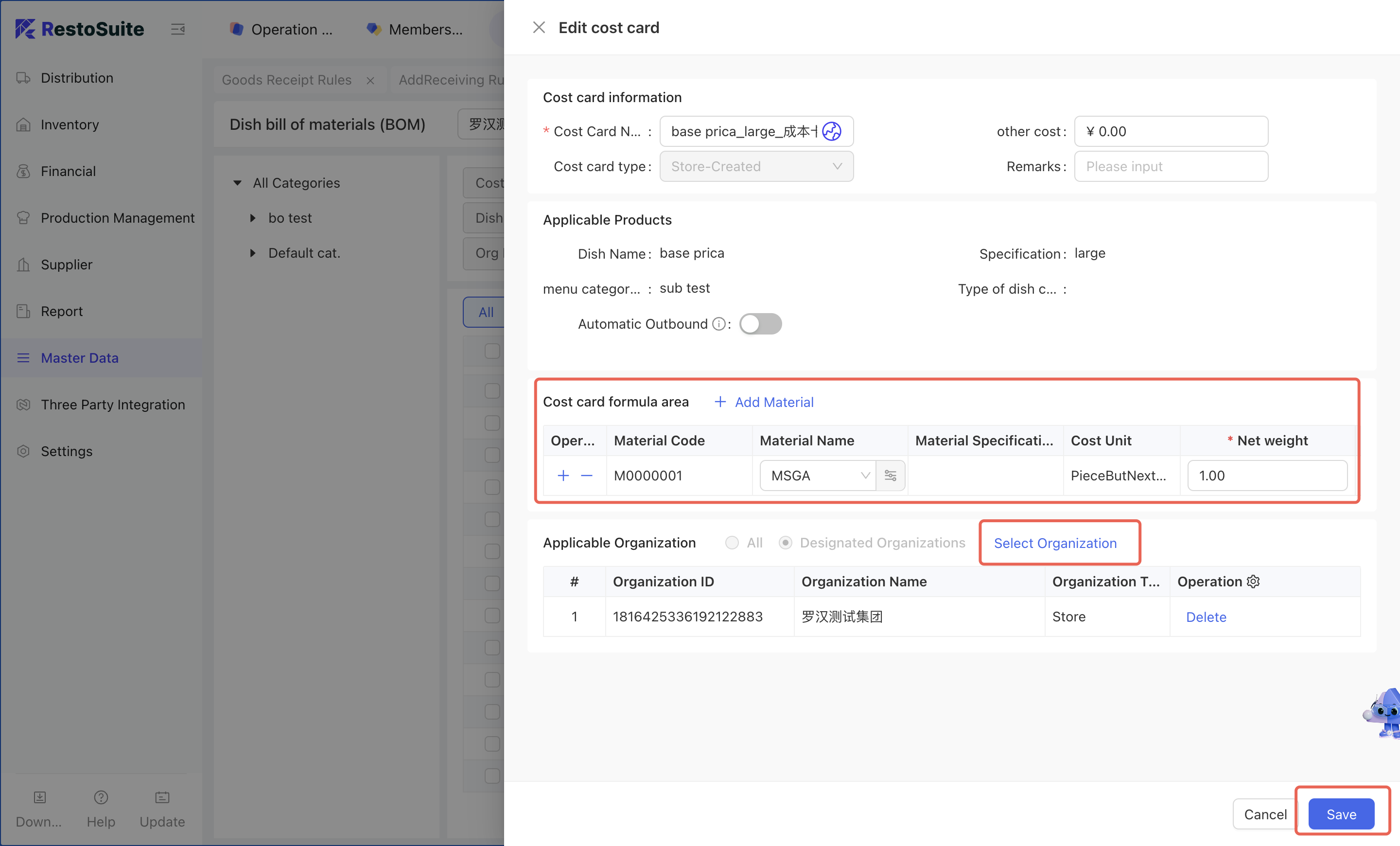Click the filter icon next to MSGA dropdown
The width and height of the screenshot is (1400, 846).
point(890,476)
